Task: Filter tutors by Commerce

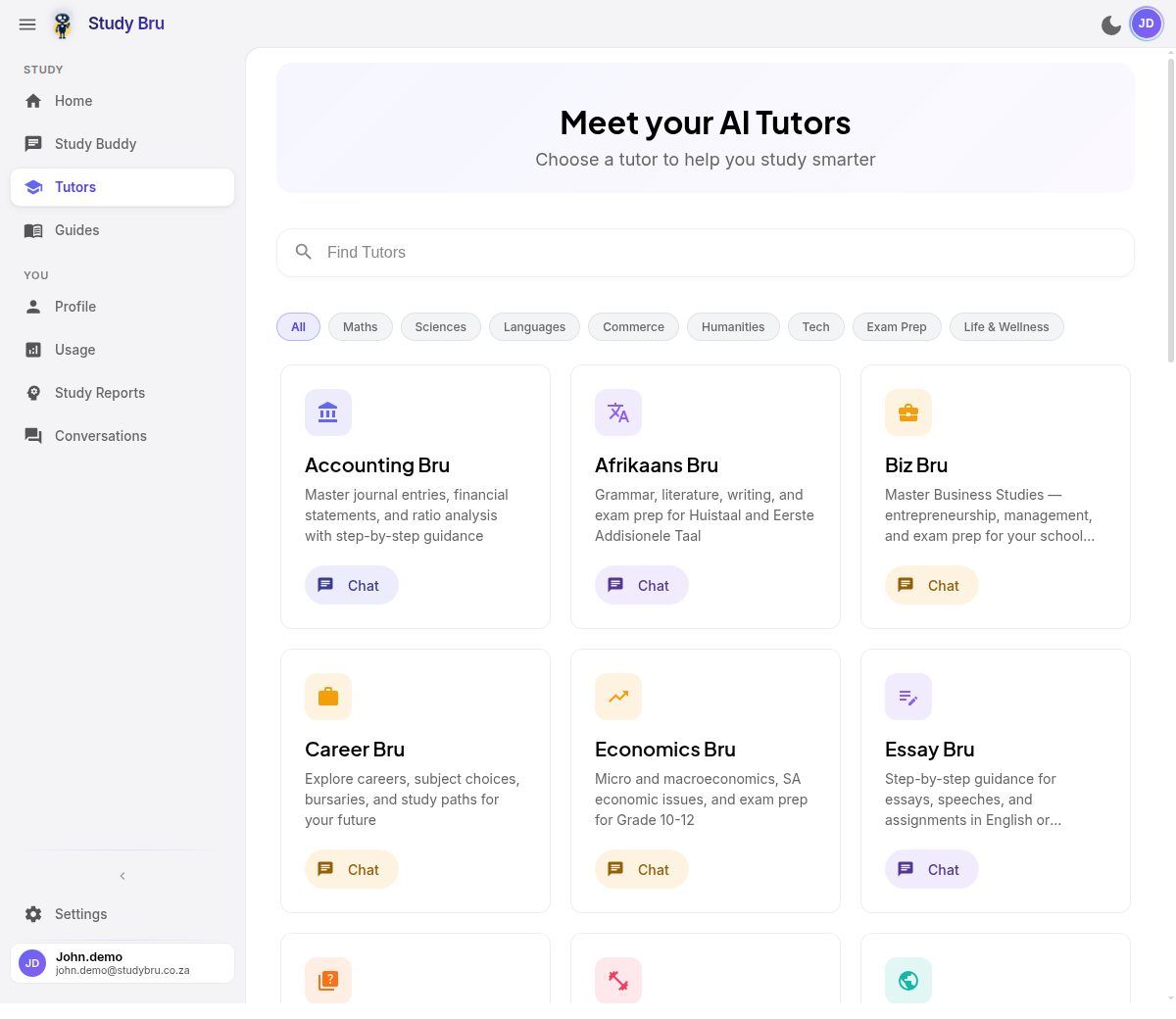Action: click(x=633, y=327)
